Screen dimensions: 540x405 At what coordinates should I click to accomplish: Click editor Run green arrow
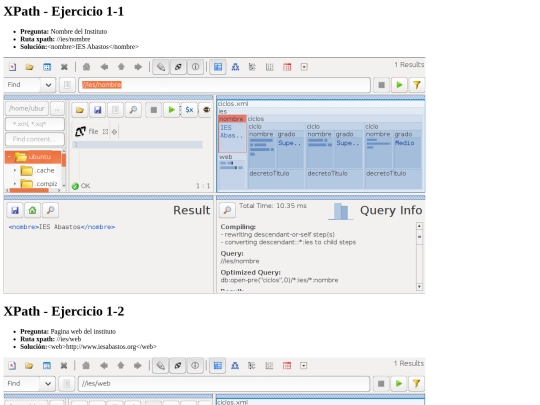click(171, 110)
